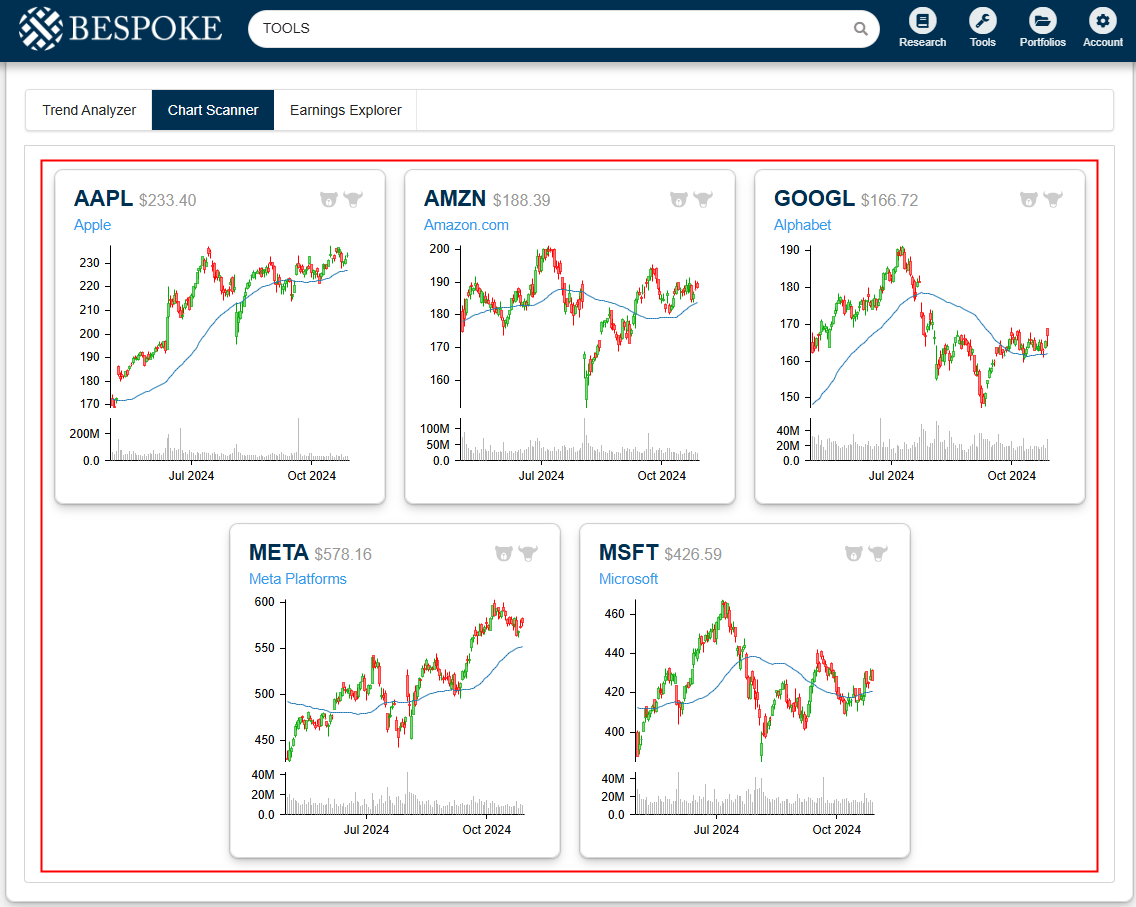Toggle the bull marker on the AMZN card
The image size is (1136, 907).
703,199
